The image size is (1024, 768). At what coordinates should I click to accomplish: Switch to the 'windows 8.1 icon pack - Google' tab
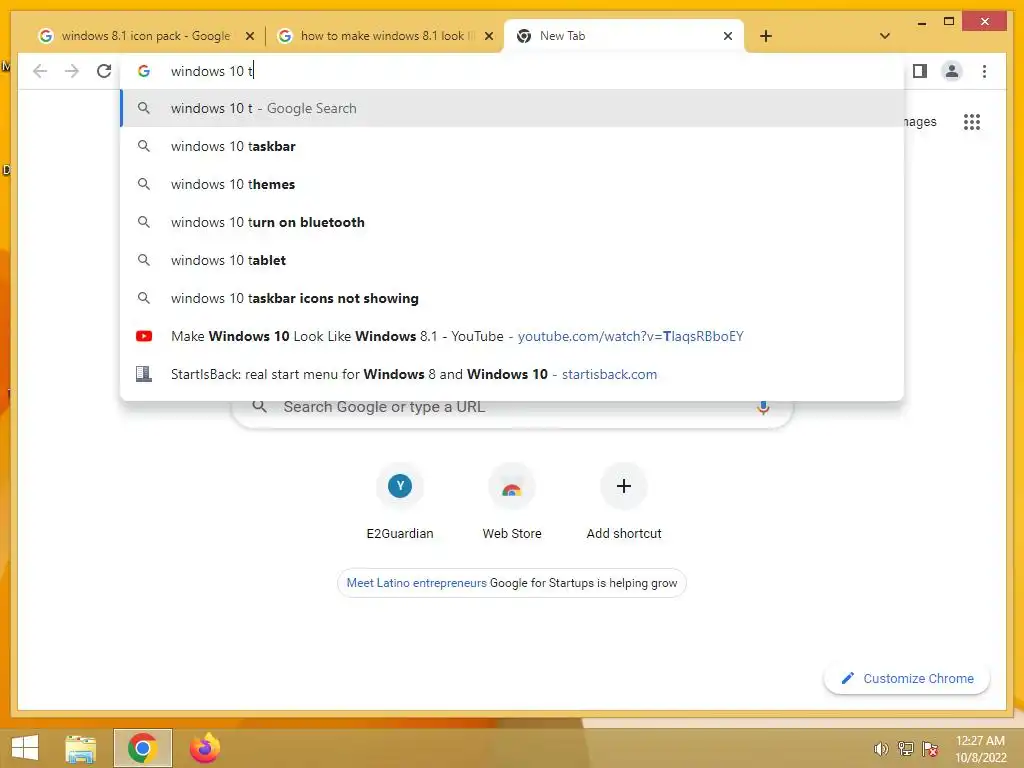point(145,36)
